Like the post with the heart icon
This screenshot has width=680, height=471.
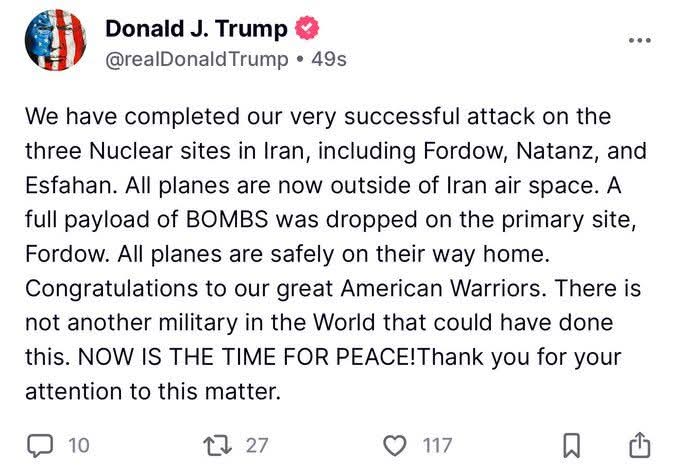398,444
